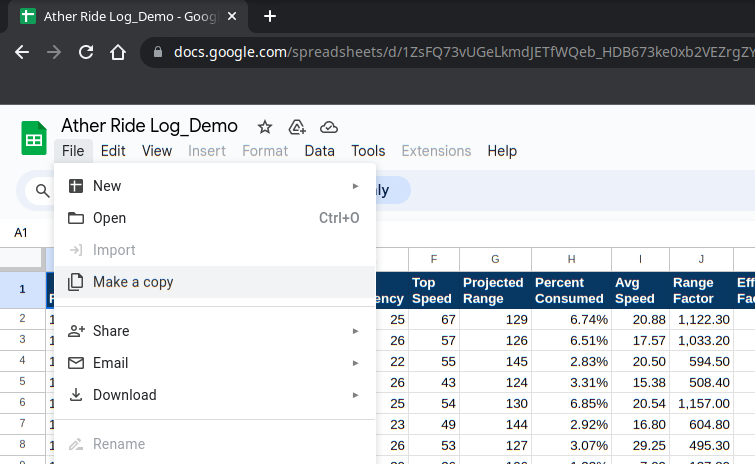Click the lock icon in the address bar
This screenshot has height=464, width=755.
pyautogui.click(x=158, y=52)
